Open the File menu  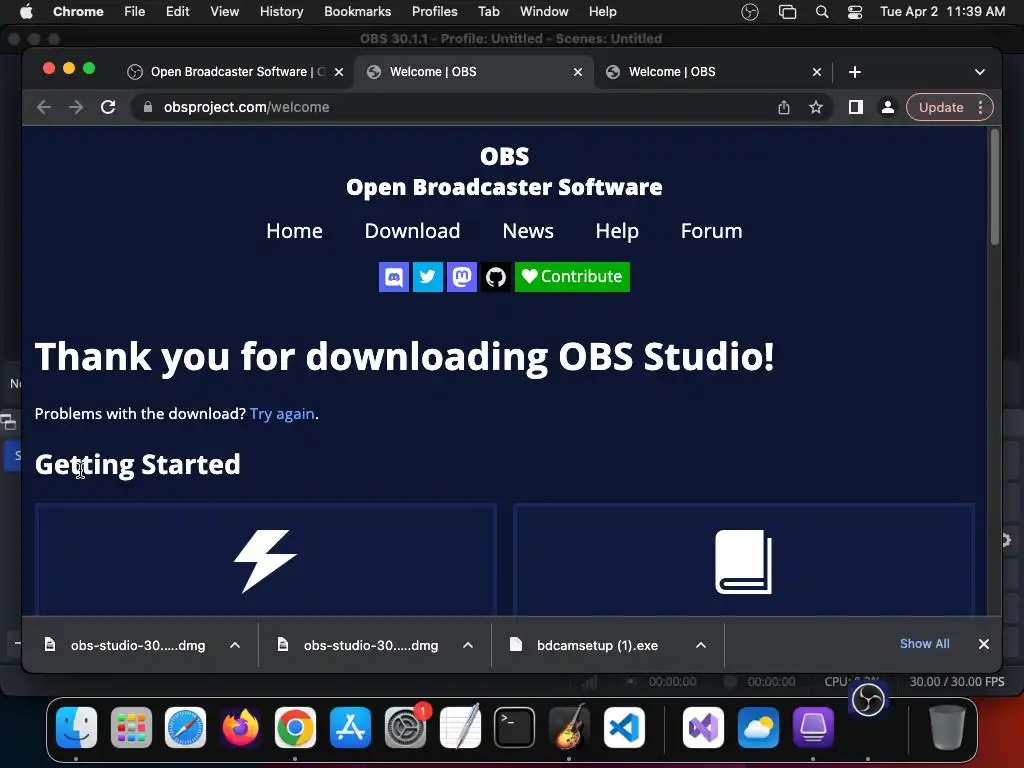(x=135, y=12)
